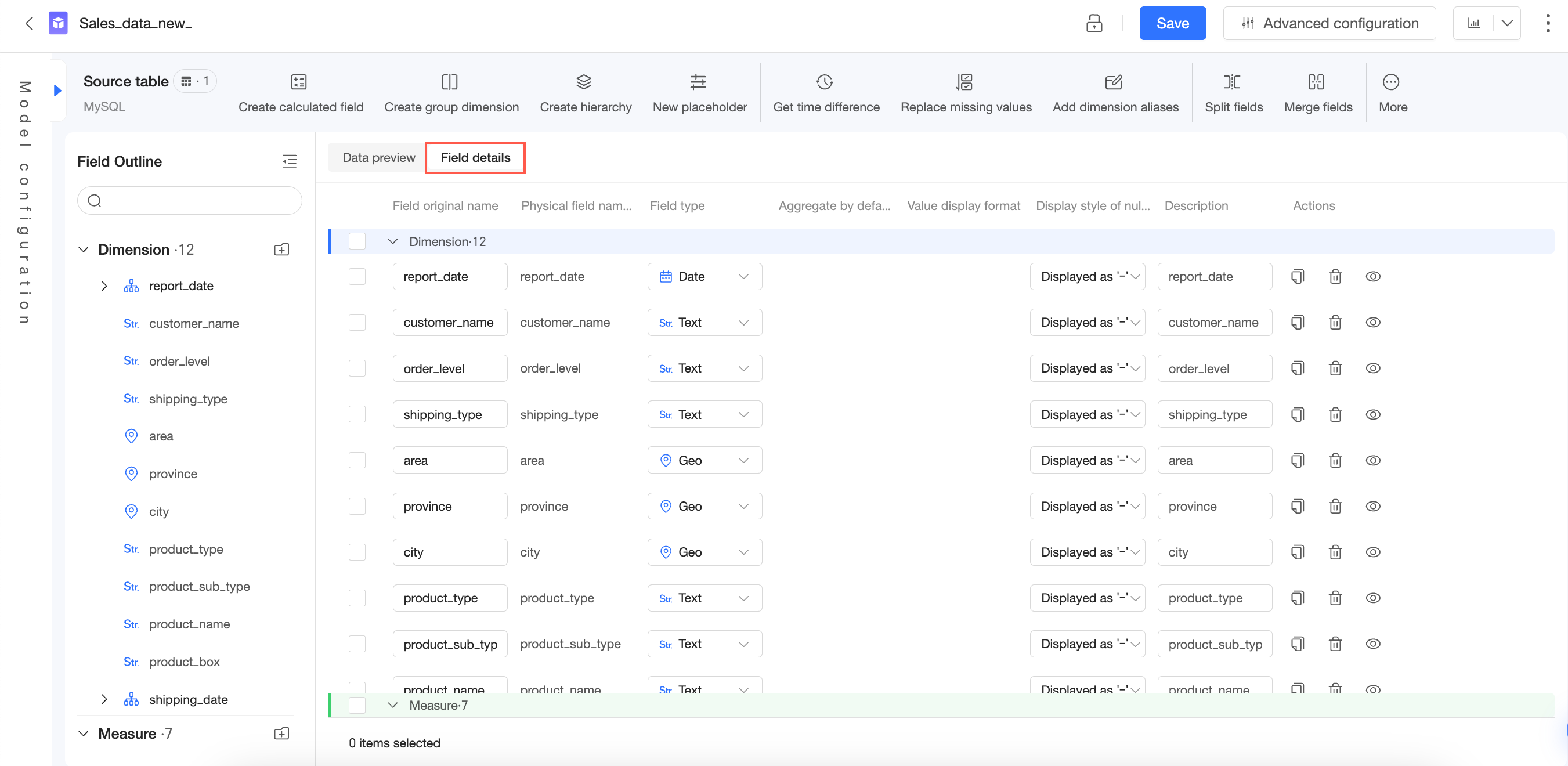This screenshot has height=766, width=1568.
Task: Click Create group dimension tool
Action: pyautogui.click(x=451, y=93)
